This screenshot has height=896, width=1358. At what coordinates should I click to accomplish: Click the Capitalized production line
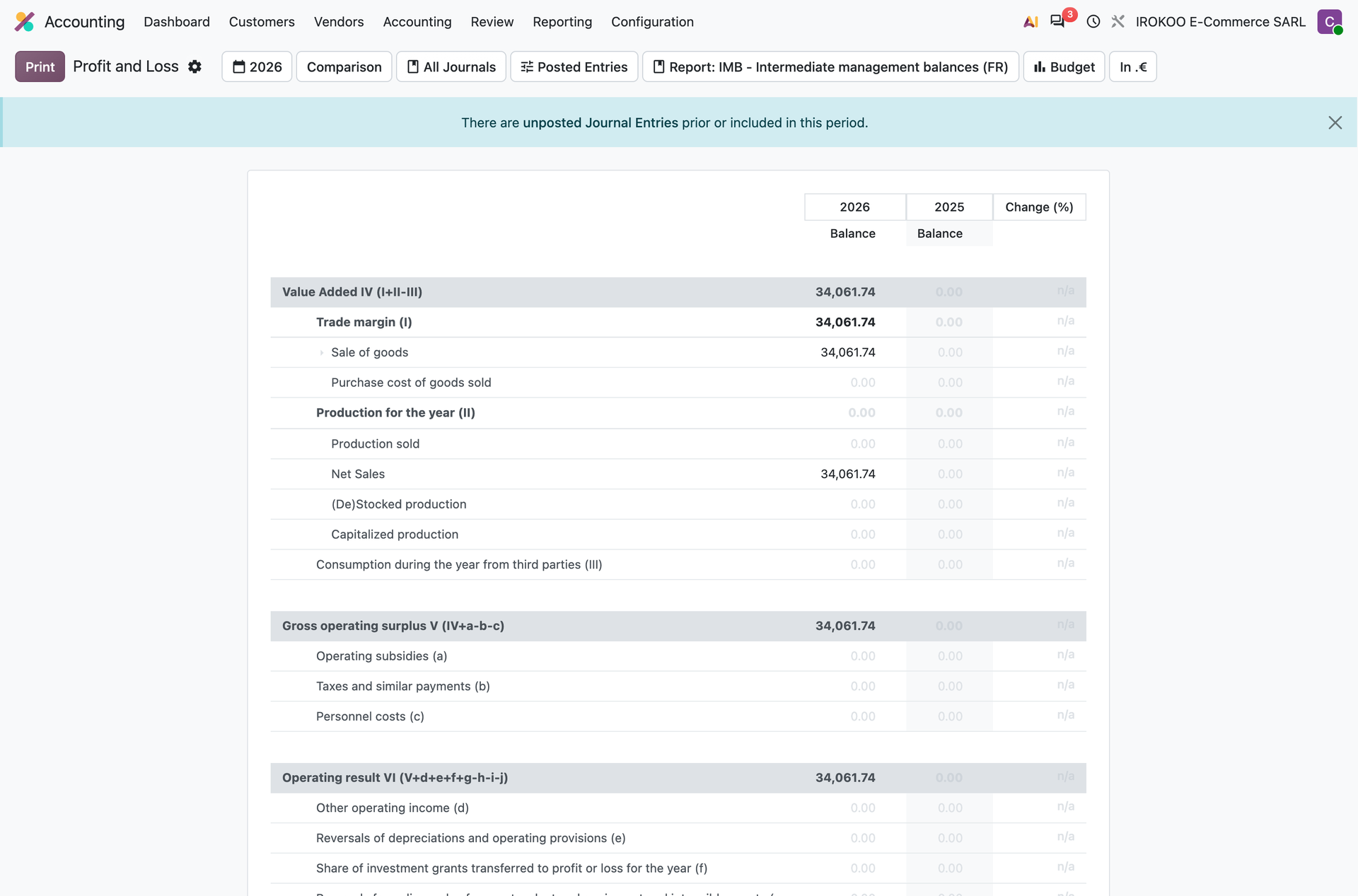[x=678, y=535]
